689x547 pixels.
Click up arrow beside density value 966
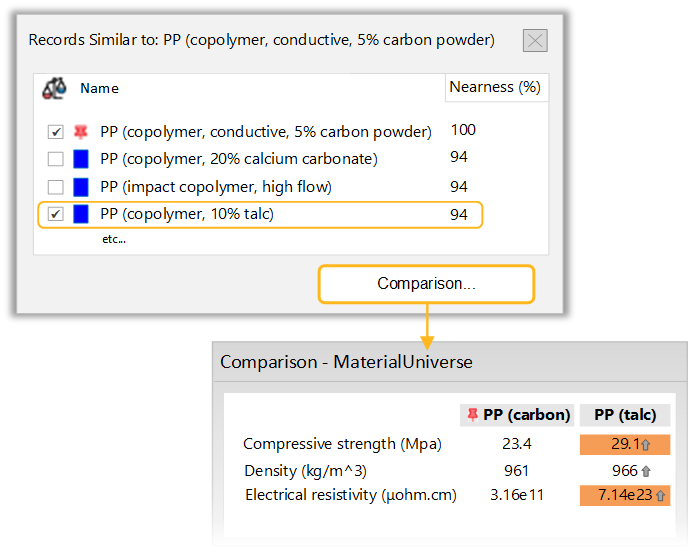[646, 471]
